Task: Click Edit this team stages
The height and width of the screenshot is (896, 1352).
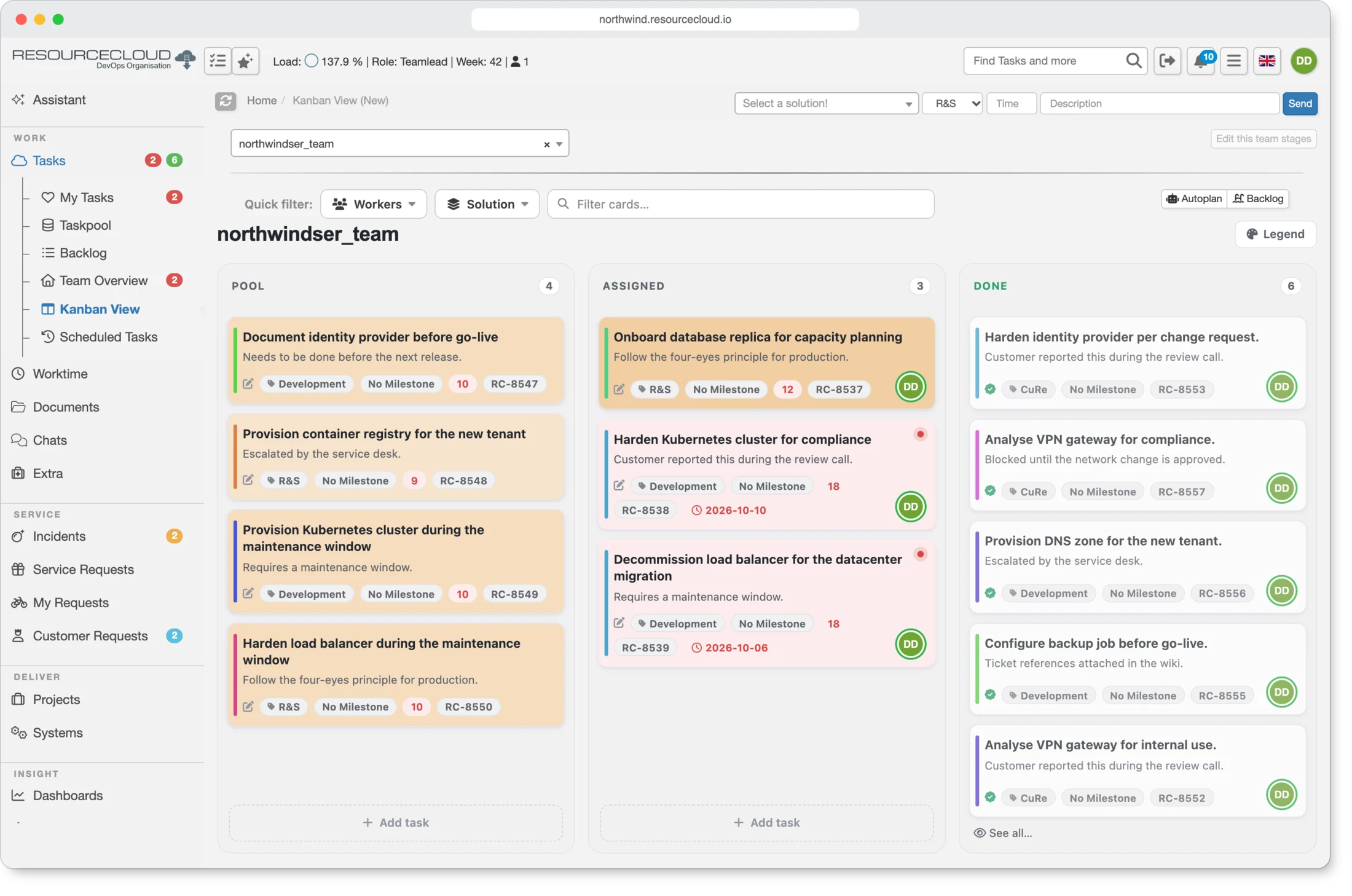Action: click(x=1263, y=138)
